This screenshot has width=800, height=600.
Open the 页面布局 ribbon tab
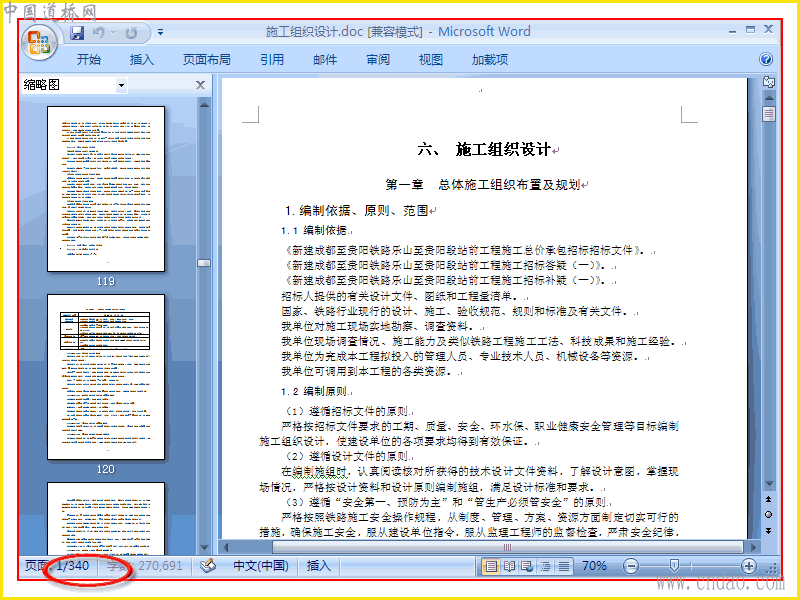pos(207,60)
